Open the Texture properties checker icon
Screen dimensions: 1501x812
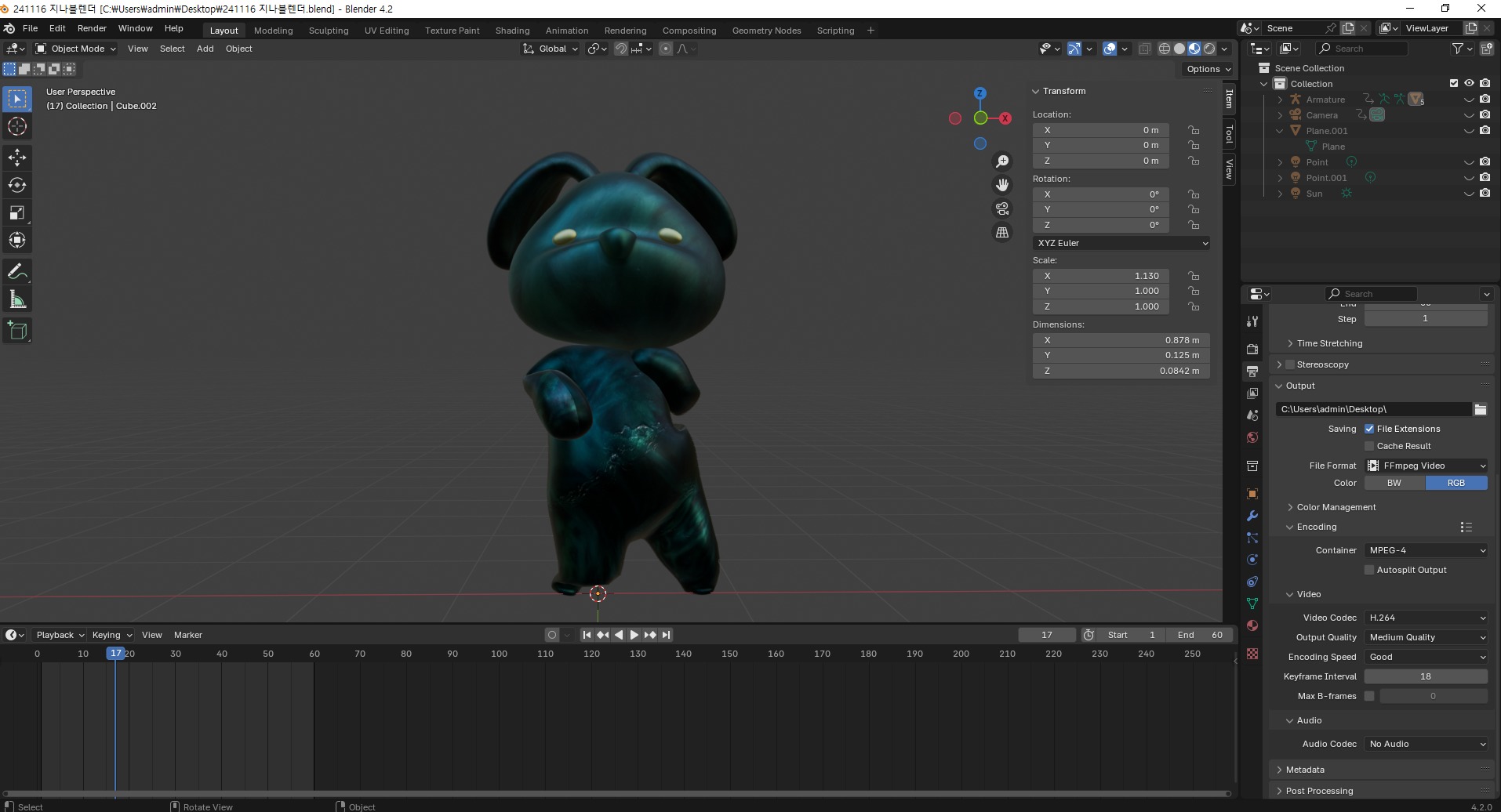1252,654
